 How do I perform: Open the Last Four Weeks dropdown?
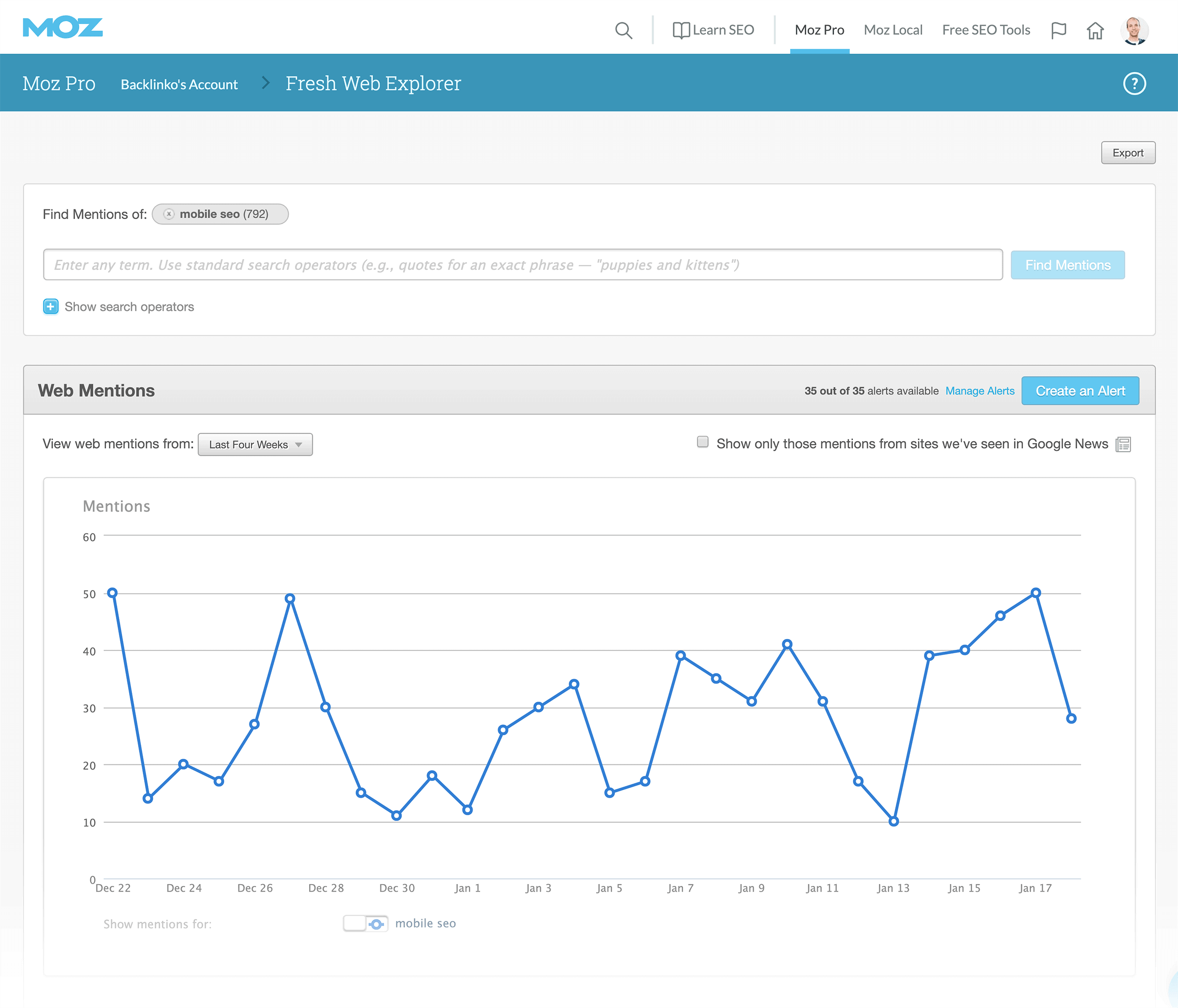(x=254, y=444)
